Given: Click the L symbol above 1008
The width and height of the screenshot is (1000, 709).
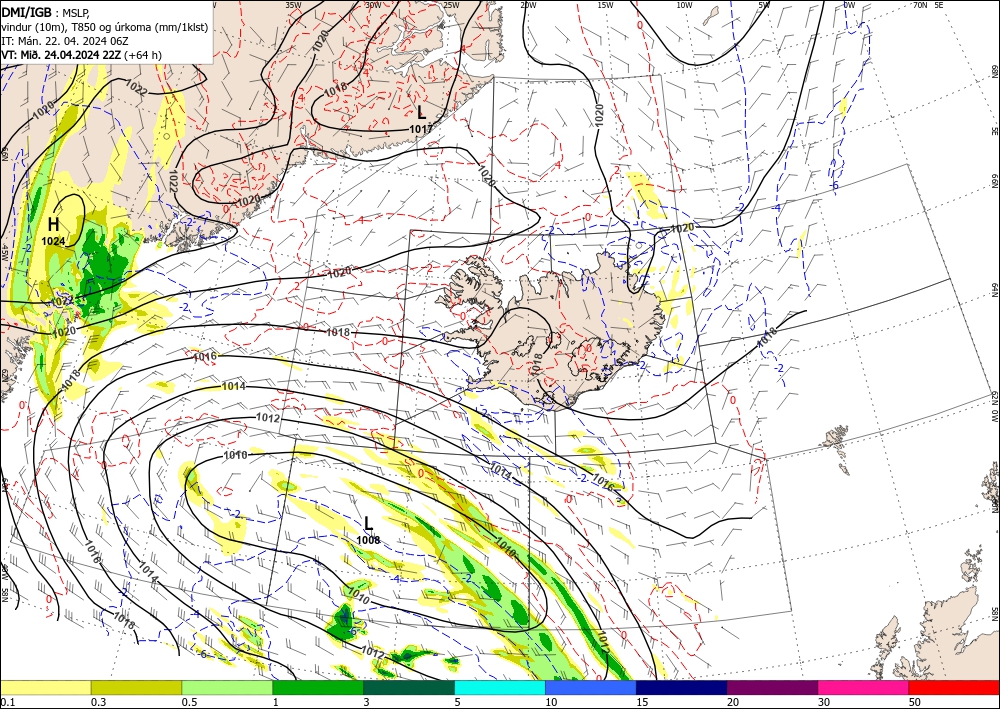Looking at the screenshot, I should pyautogui.click(x=369, y=524).
